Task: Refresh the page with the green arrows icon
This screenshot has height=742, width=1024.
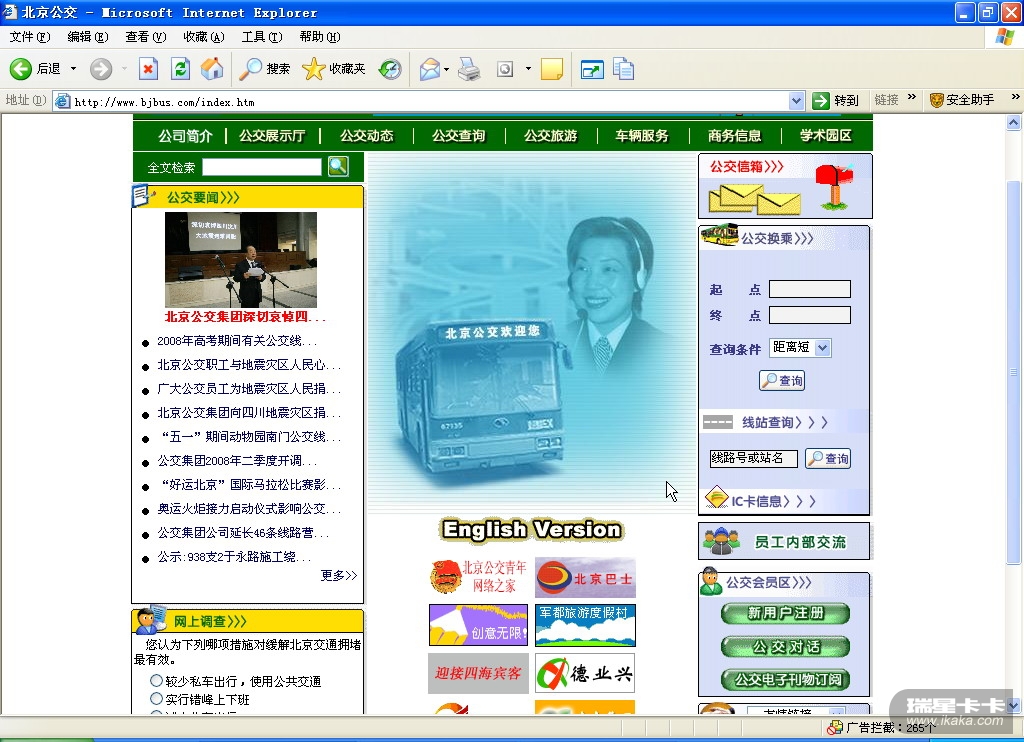Action: click(180, 69)
